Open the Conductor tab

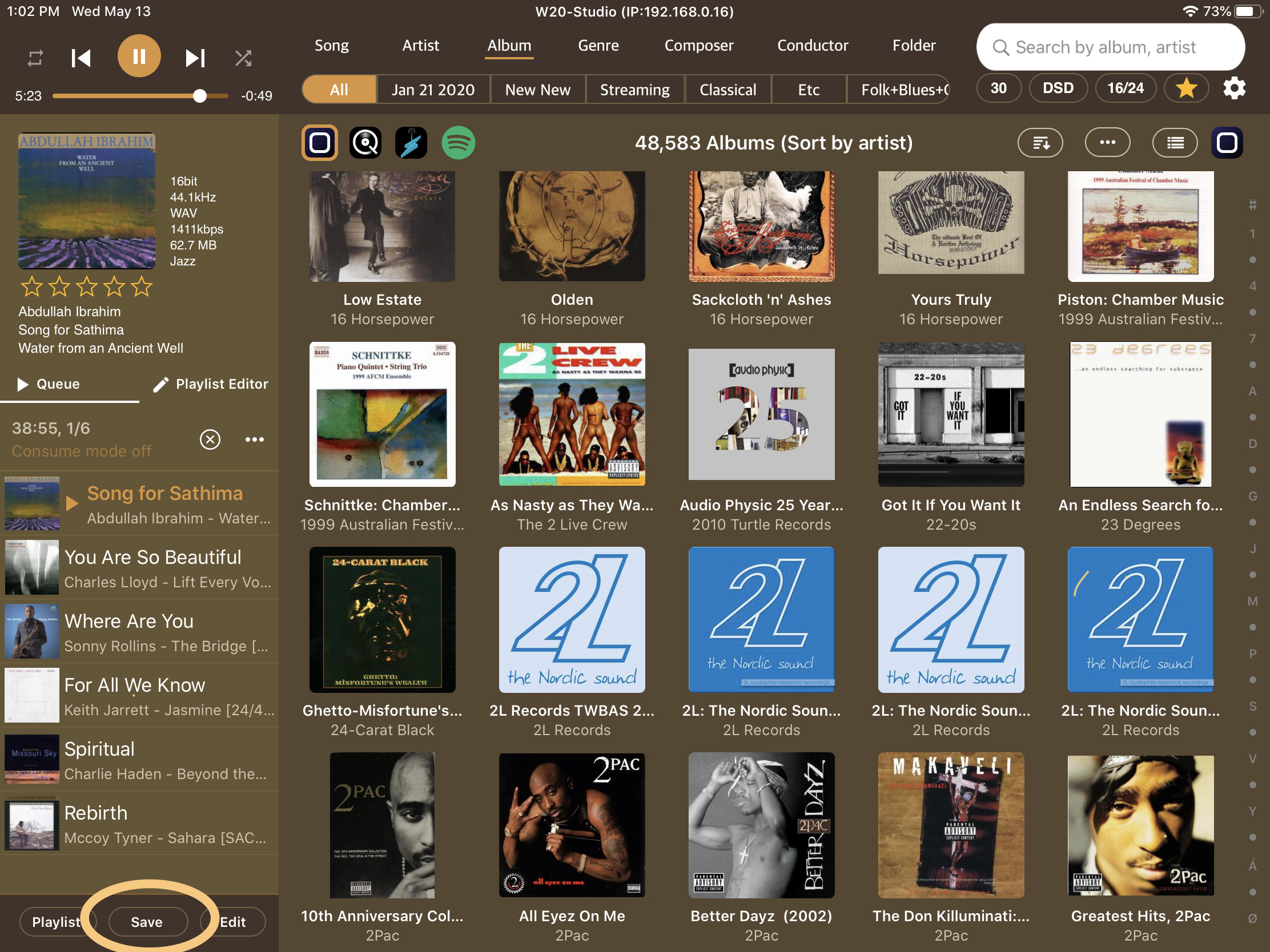point(813,45)
